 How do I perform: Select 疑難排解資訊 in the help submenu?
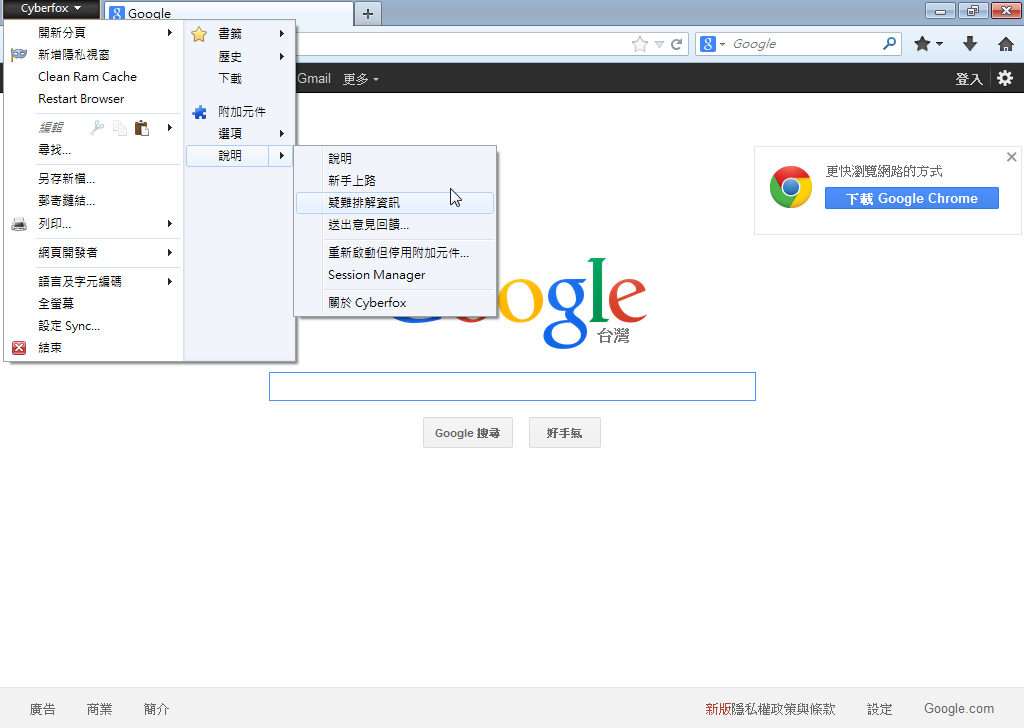tap(394, 202)
